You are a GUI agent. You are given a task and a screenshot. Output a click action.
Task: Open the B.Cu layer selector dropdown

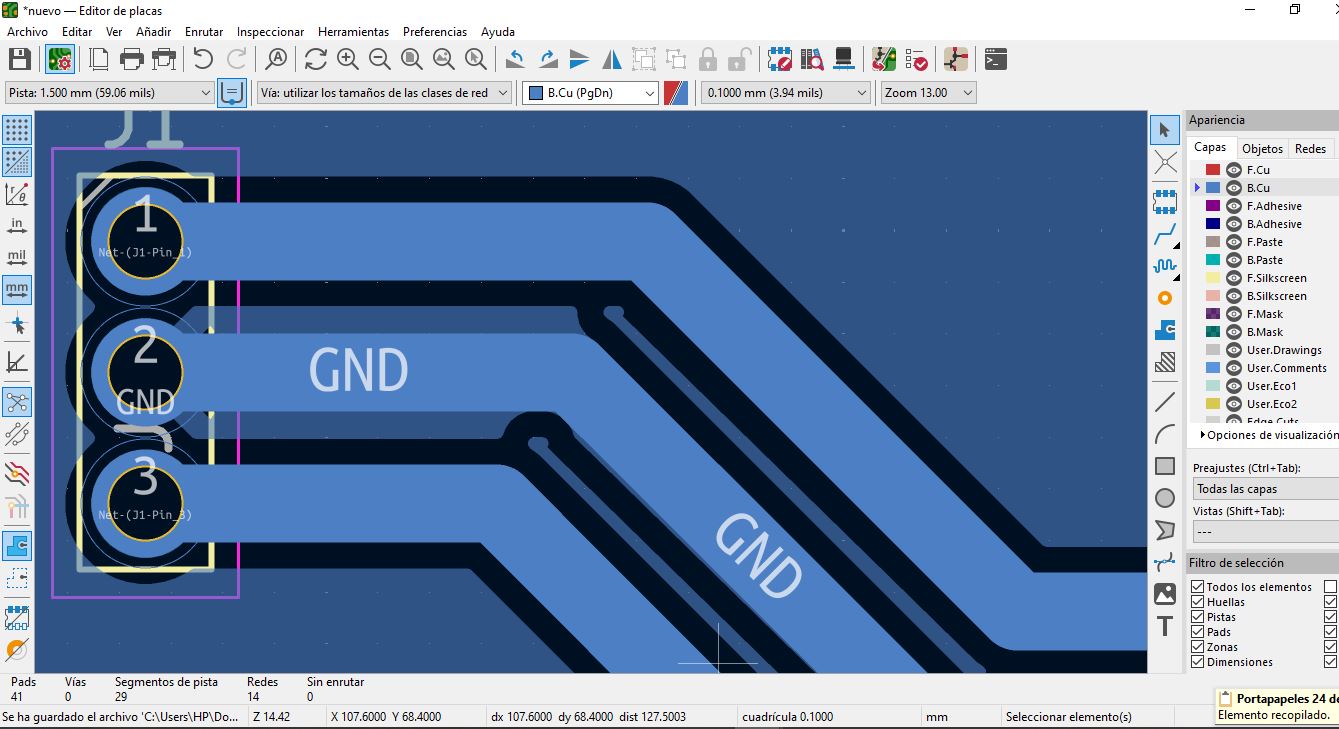[591, 93]
